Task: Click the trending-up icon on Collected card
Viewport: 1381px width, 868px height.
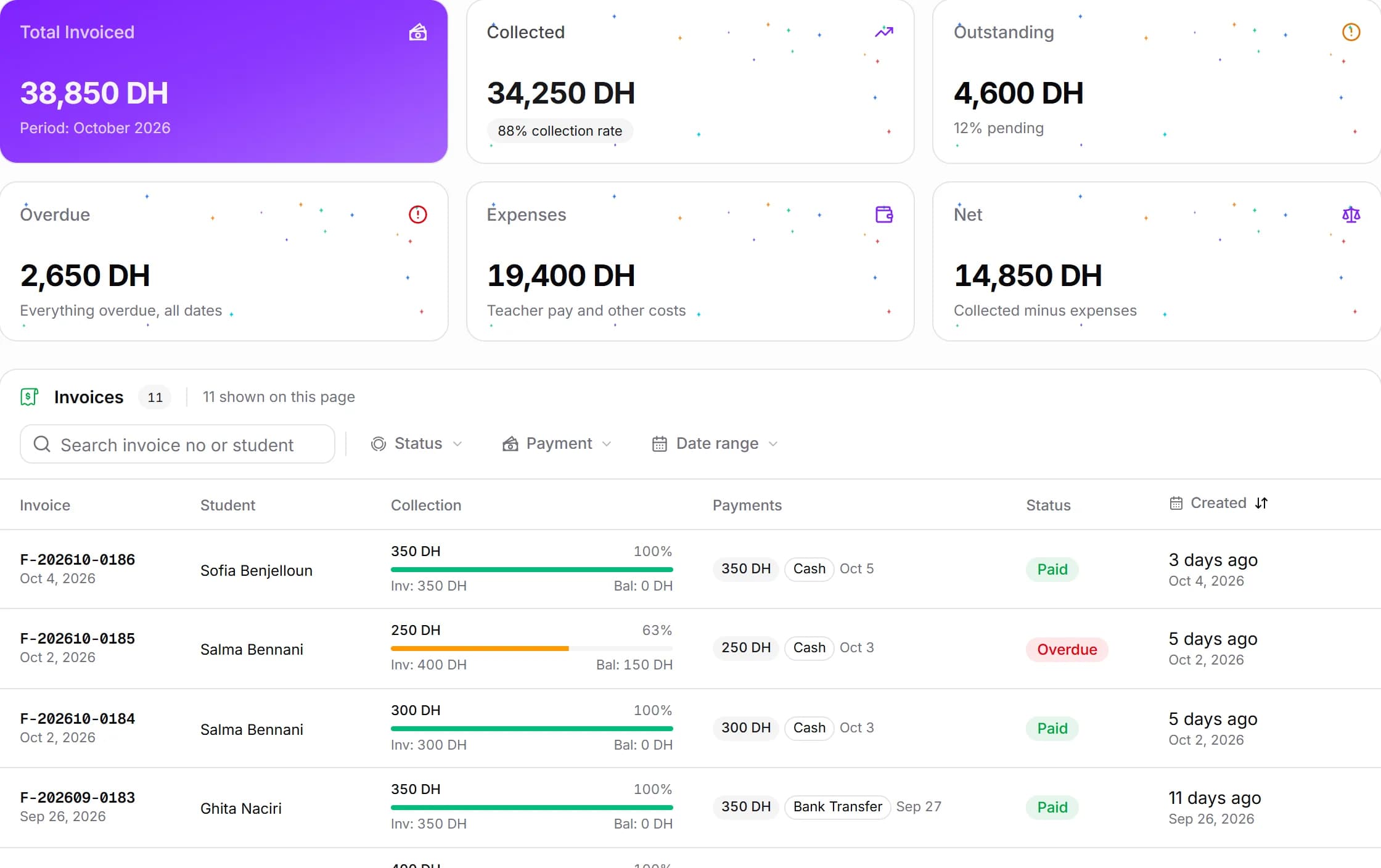Action: click(884, 32)
